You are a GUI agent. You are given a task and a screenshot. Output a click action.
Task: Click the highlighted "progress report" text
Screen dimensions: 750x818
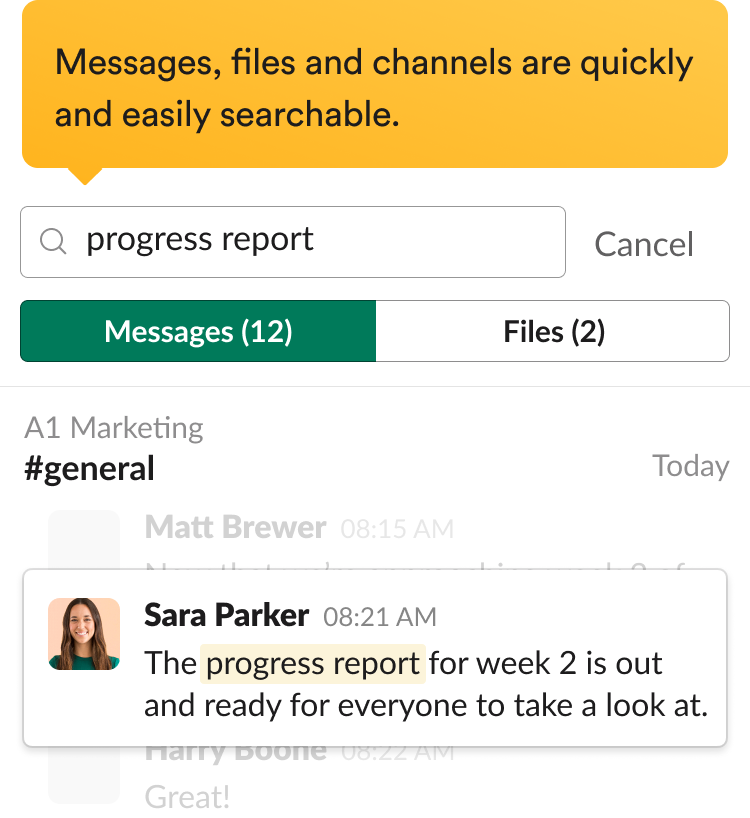(x=313, y=664)
